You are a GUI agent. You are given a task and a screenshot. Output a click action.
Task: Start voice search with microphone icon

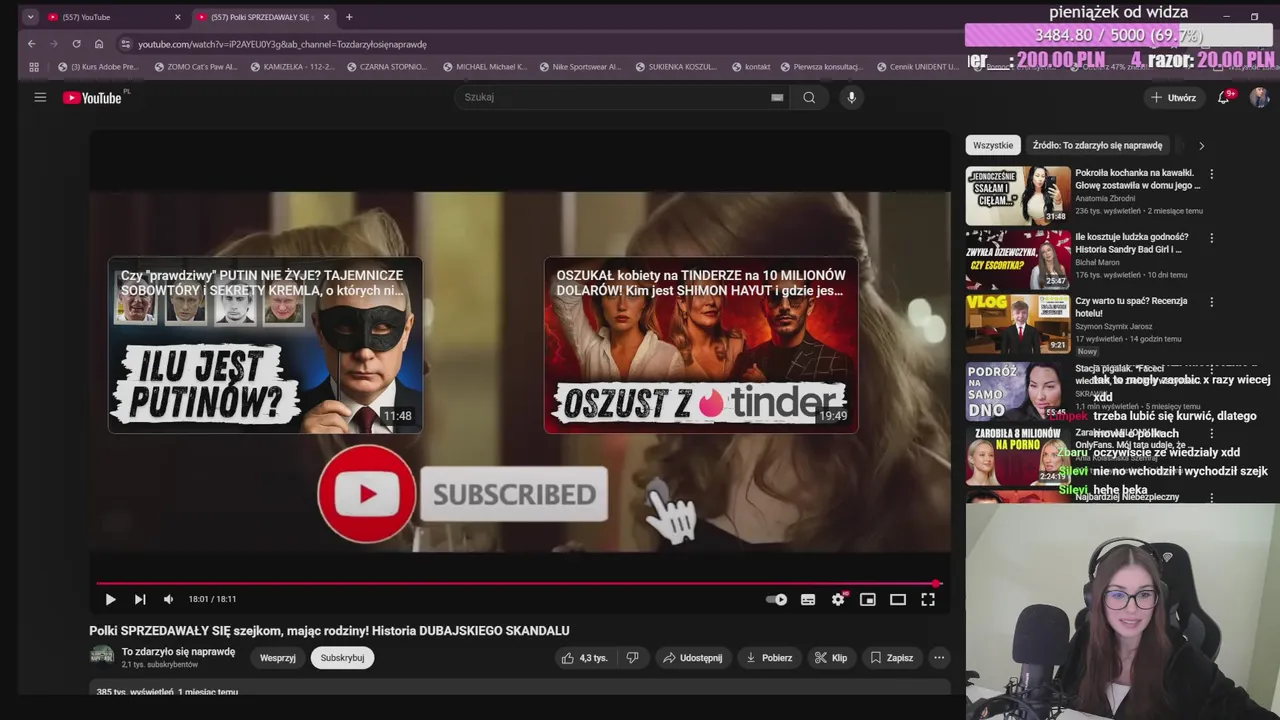coord(851,97)
